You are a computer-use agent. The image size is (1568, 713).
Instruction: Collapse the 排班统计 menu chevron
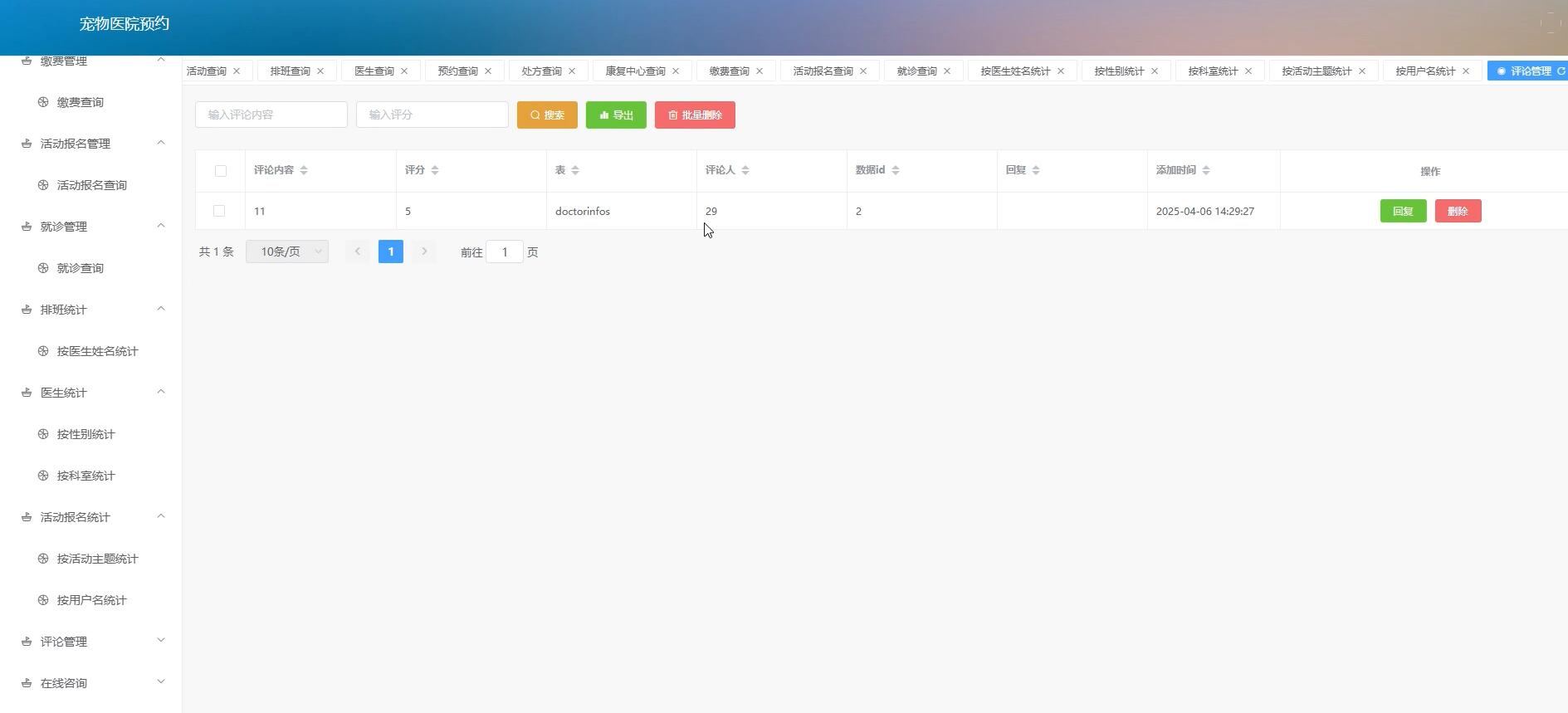[x=161, y=308]
